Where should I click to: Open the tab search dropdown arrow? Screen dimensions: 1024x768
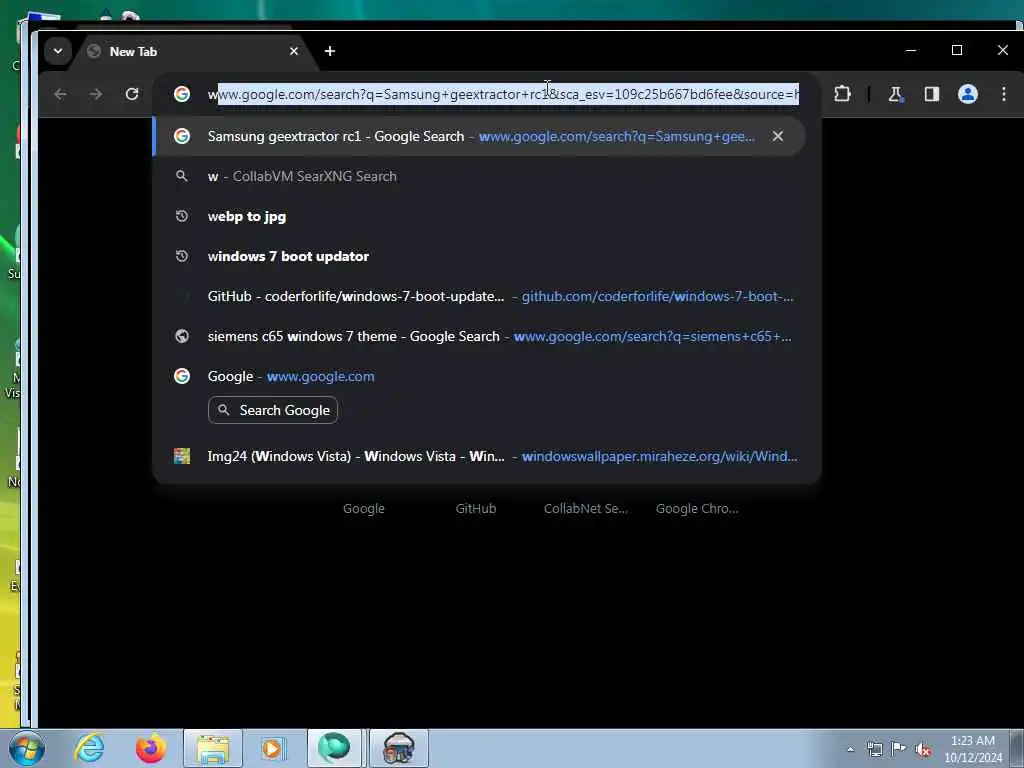point(57,51)
